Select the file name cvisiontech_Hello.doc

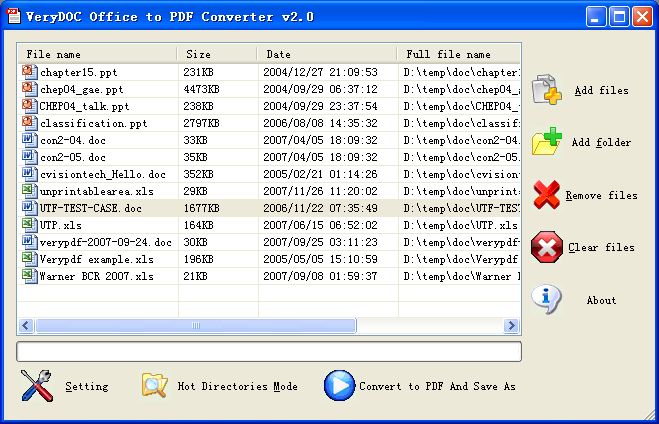coord(103,174)
